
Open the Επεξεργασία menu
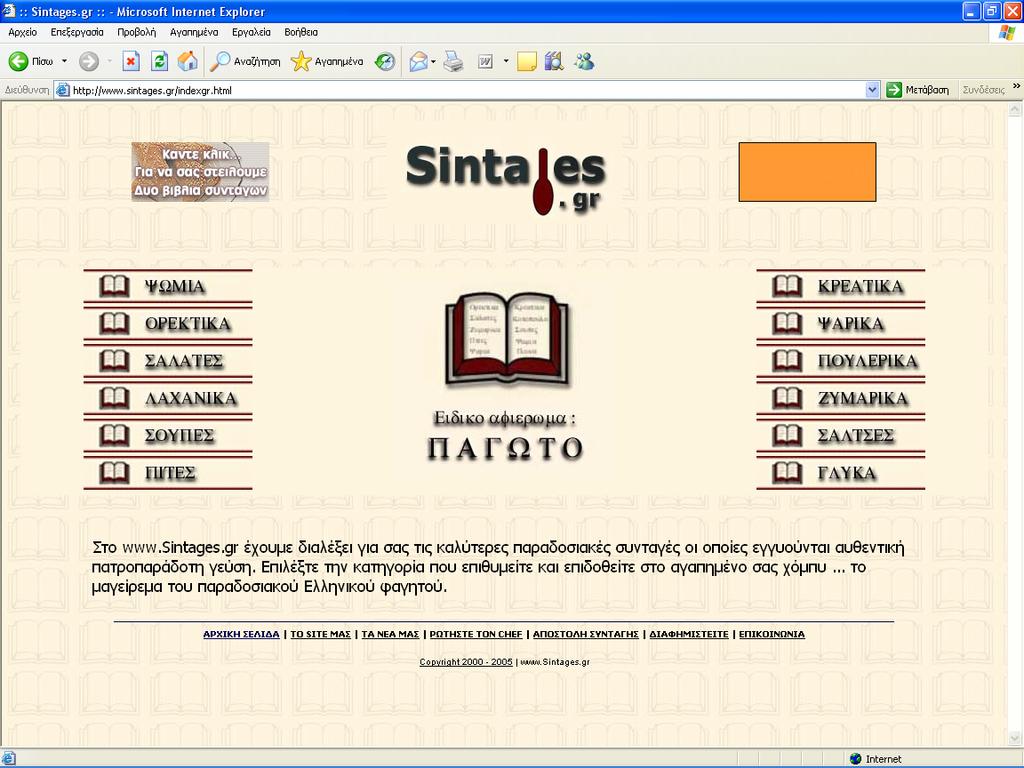(77, 32)
